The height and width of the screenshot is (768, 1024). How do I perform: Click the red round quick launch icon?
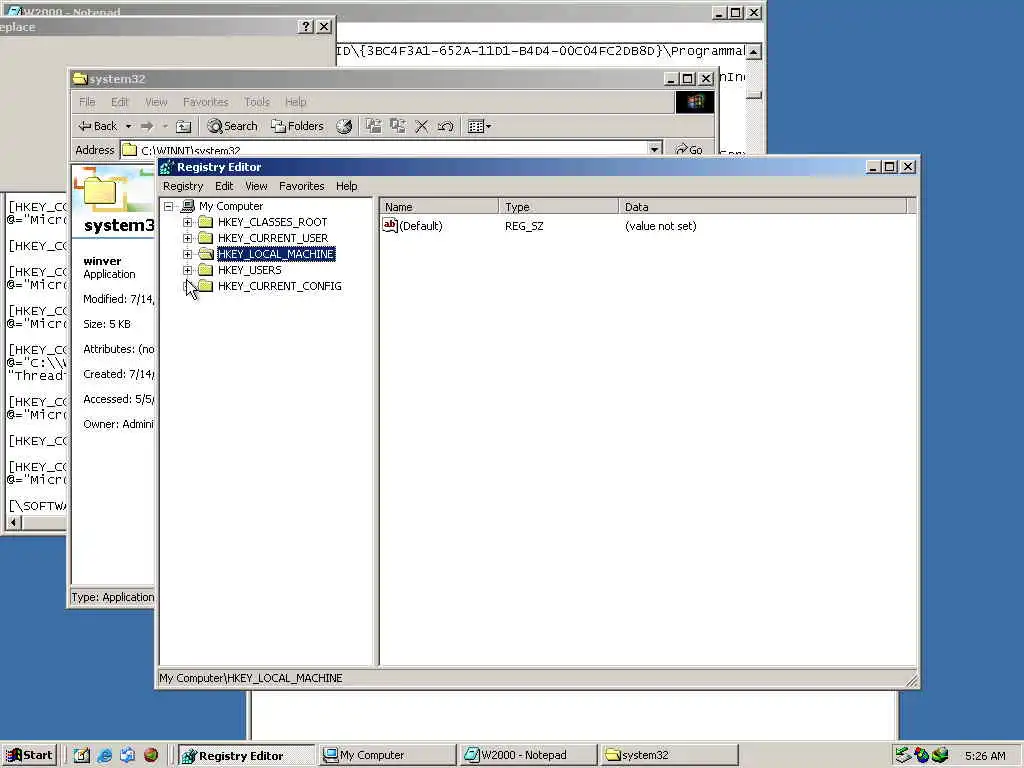(x=151, y=755)
